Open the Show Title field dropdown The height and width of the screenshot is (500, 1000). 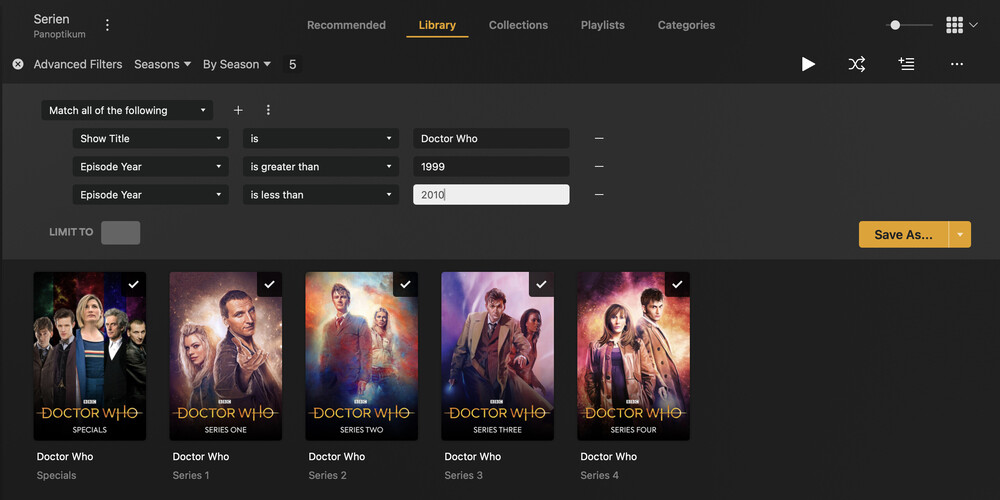tap(151, 138)
